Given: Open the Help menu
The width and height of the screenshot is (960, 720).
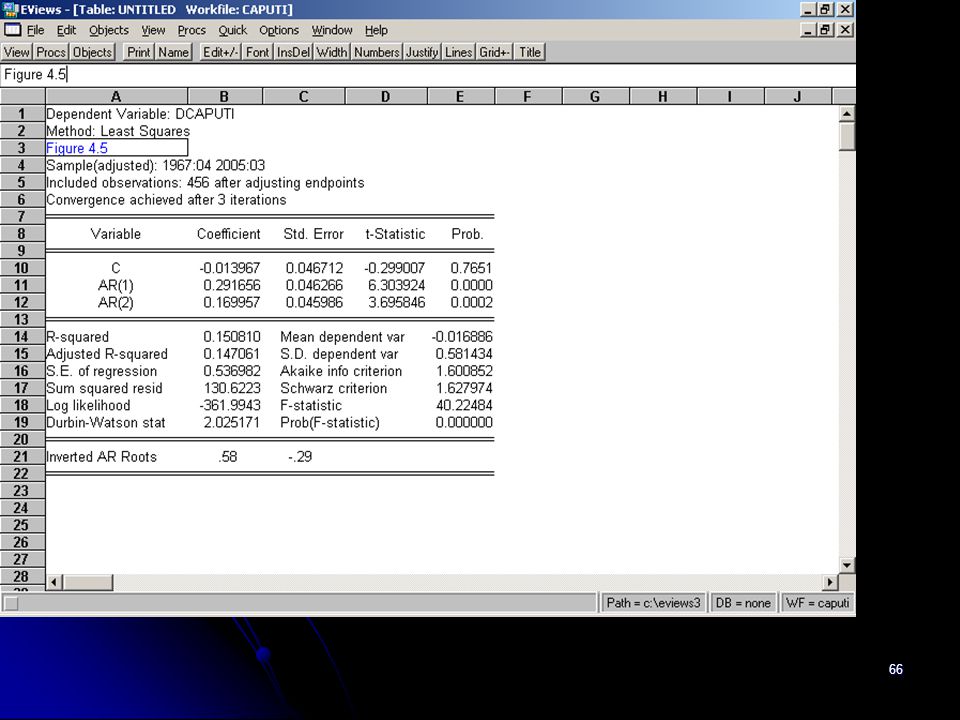Looking at the screenshot, I should (x=376, y=30).
